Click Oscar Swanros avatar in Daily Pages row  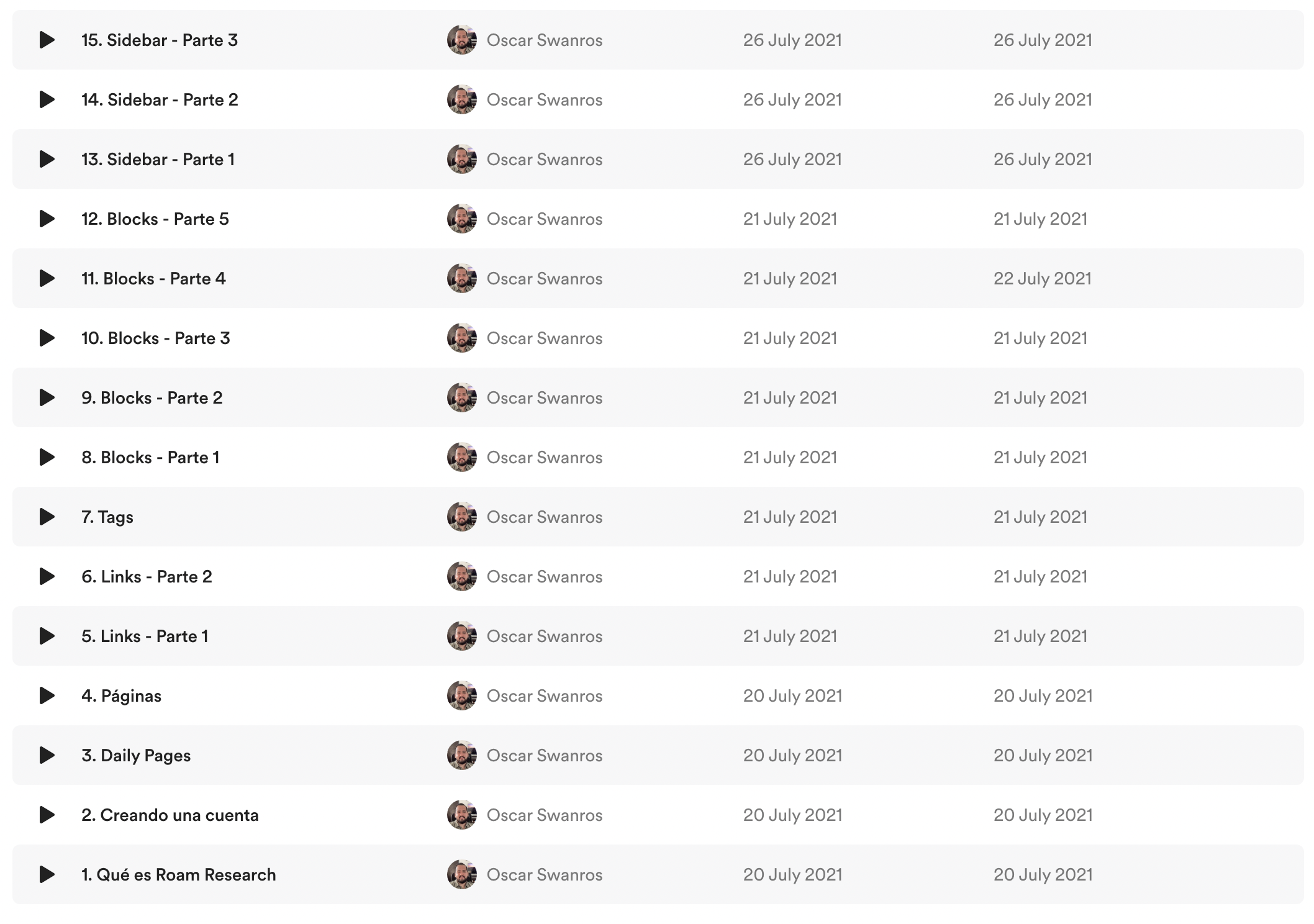(x=462, y=755)
